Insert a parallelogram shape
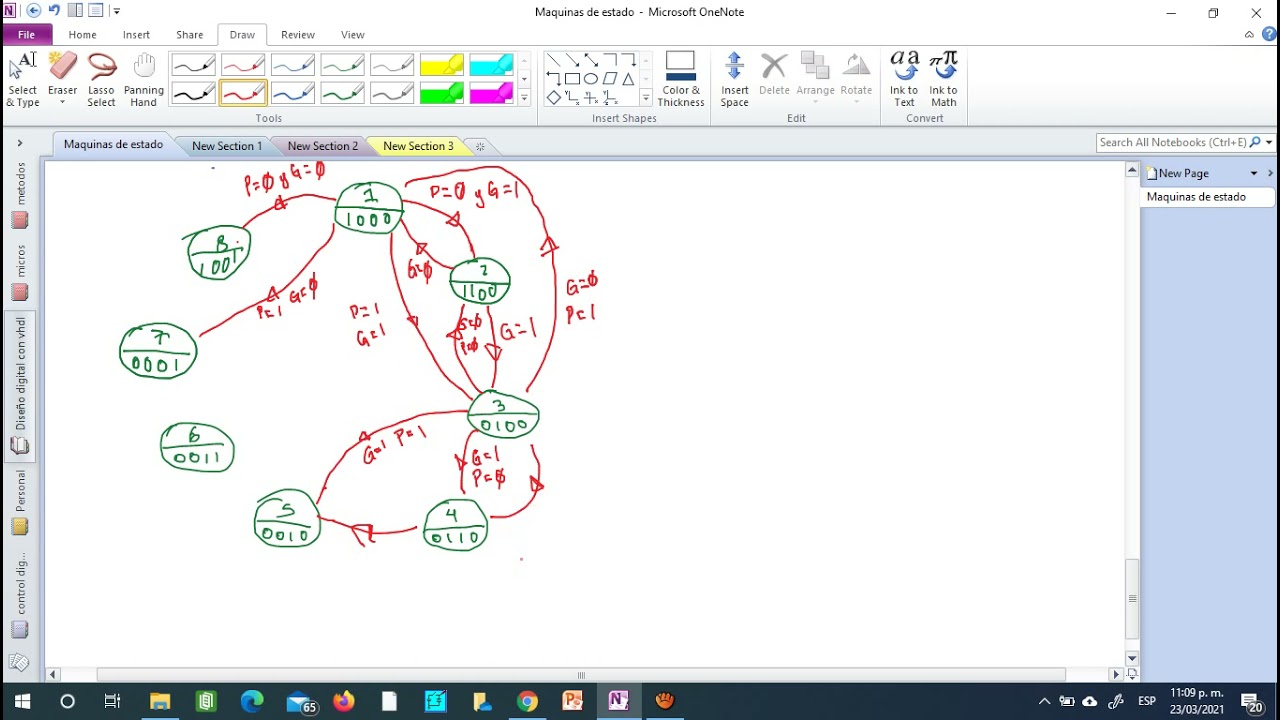This screenshot has width=1280, height=720. [x=610, y=79]
